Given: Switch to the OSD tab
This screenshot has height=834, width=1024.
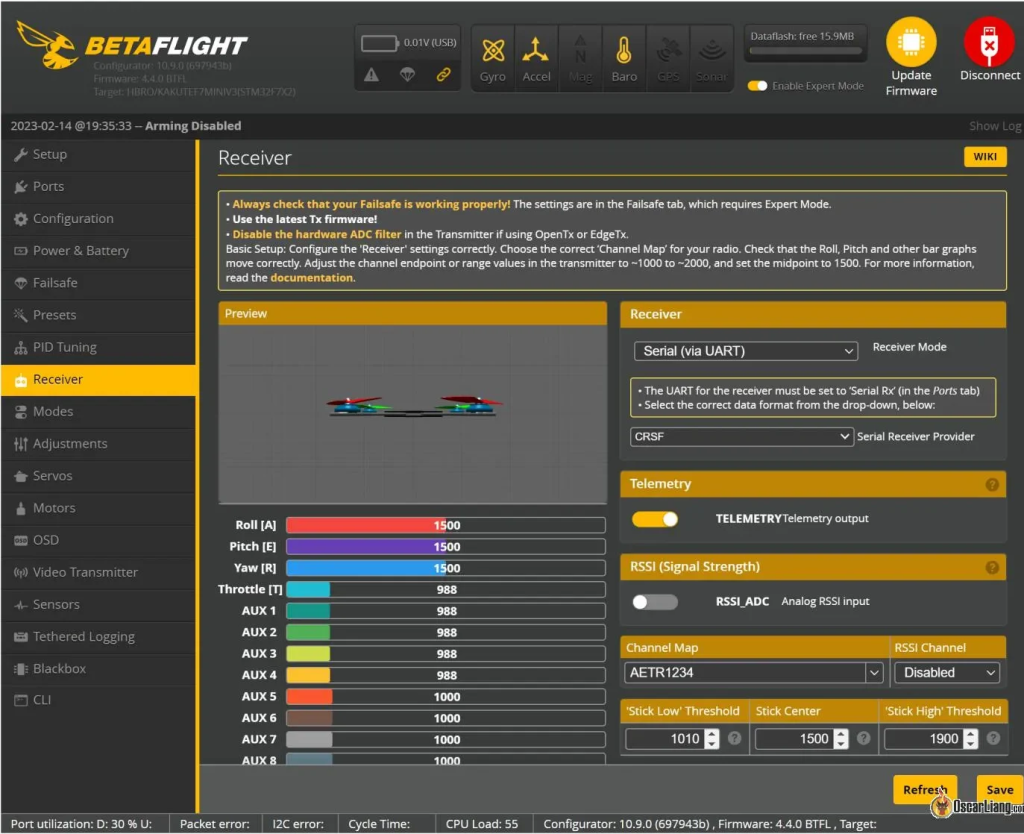Looking at the screenshot, I should pyautogui.click(x=99, y=540).
